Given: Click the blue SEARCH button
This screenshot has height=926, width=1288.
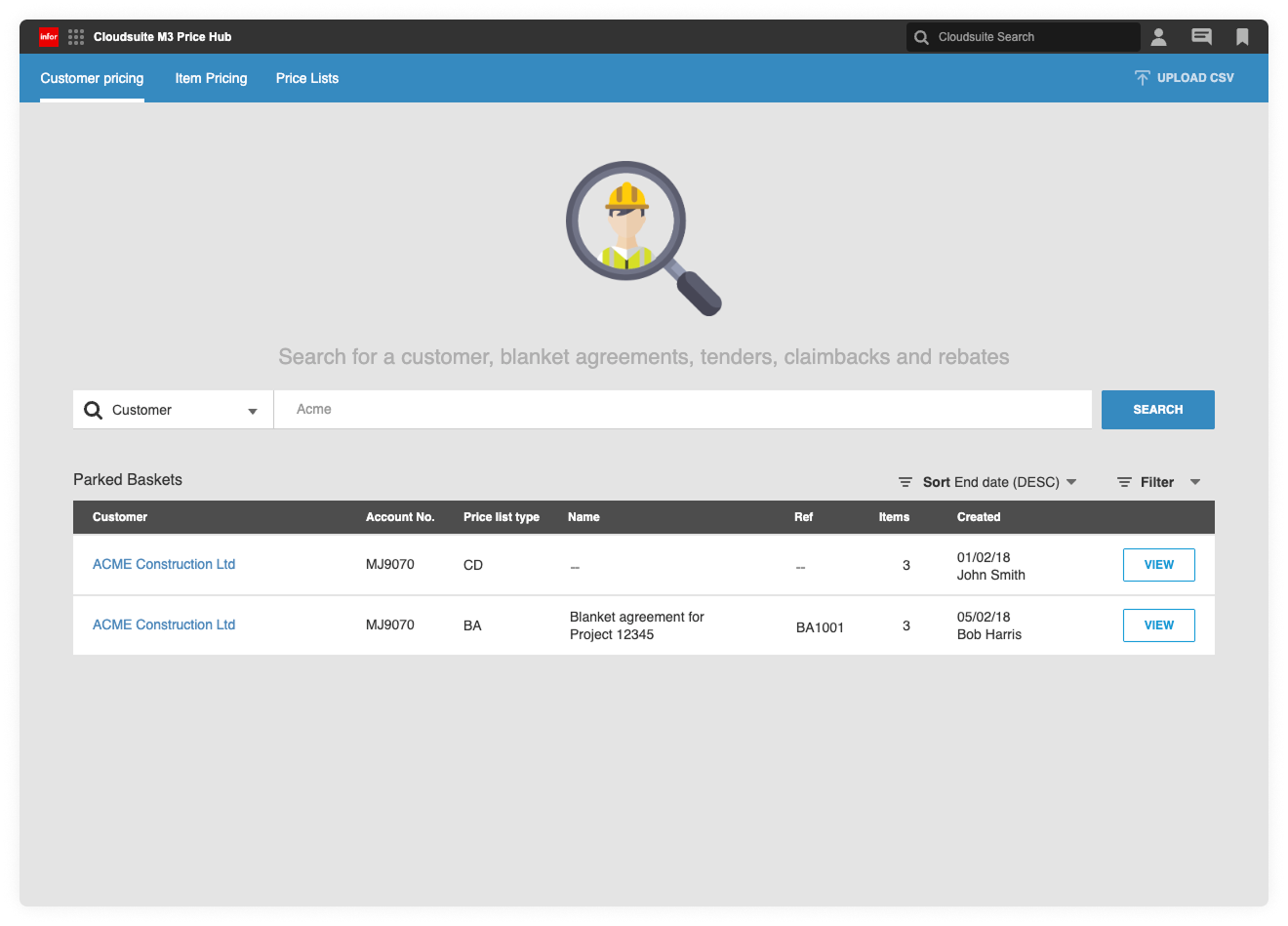Looking at the screenshot, I should [1158, 410].
